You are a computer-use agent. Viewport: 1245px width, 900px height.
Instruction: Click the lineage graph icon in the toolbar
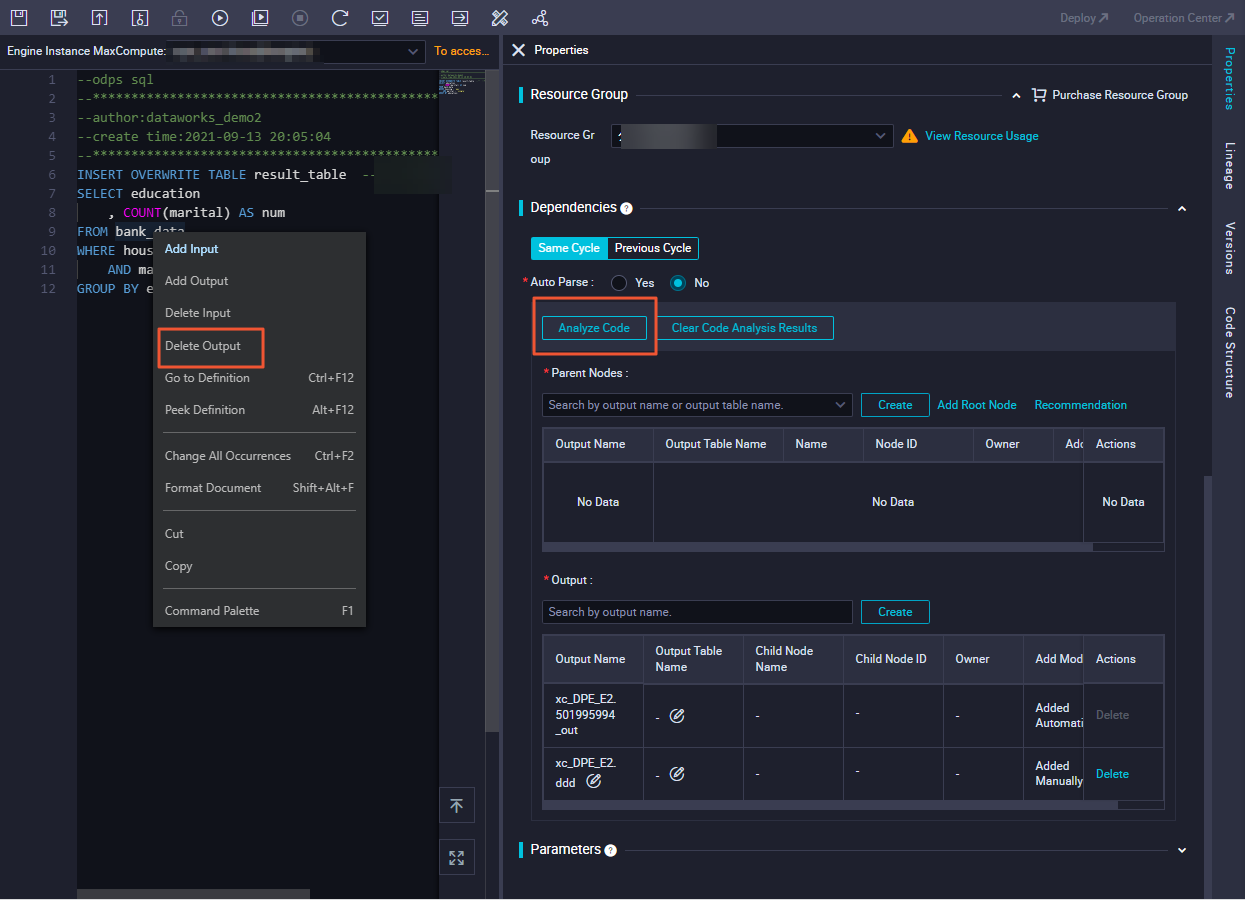coord(540,18)
